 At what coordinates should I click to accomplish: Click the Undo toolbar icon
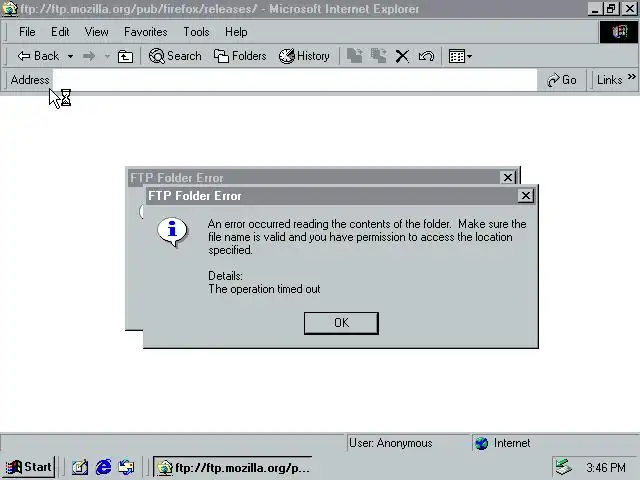(426, 56)
